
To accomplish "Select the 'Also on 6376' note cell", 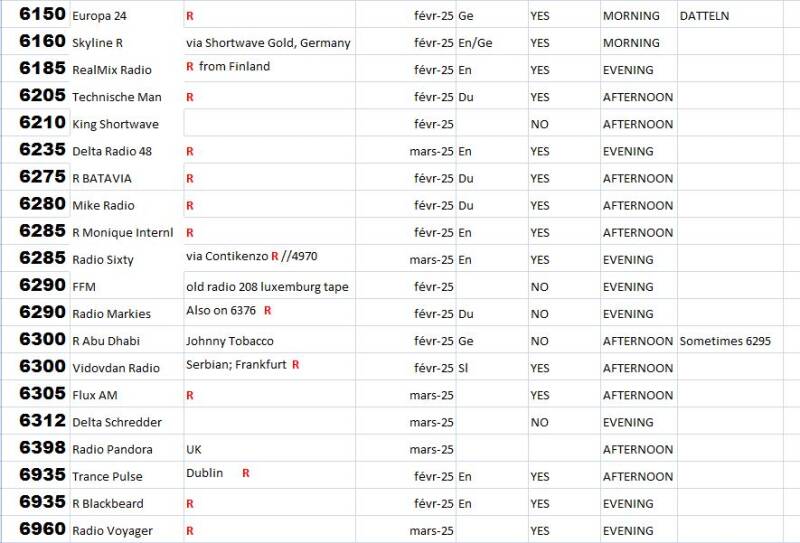I will 228,311.
